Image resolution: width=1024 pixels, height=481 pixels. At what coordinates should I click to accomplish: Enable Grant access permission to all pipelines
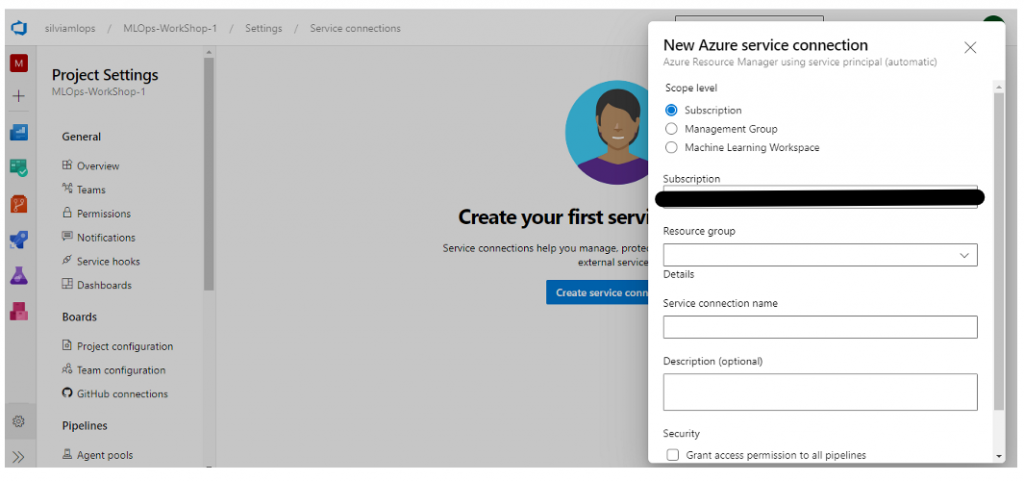673,456
